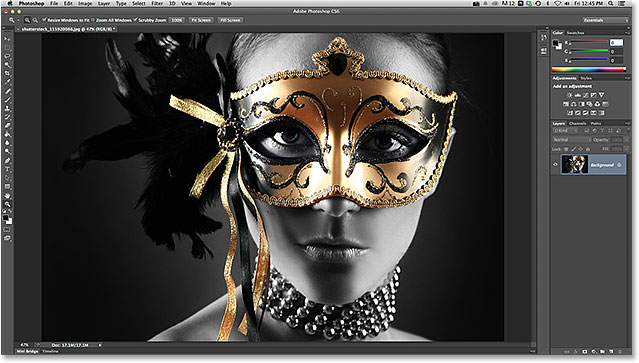Image resolution: width=639 pixels, height=363 pixels.
Task: Open the Zoom tool preset picker arrow
Action: tap(18, 20)
